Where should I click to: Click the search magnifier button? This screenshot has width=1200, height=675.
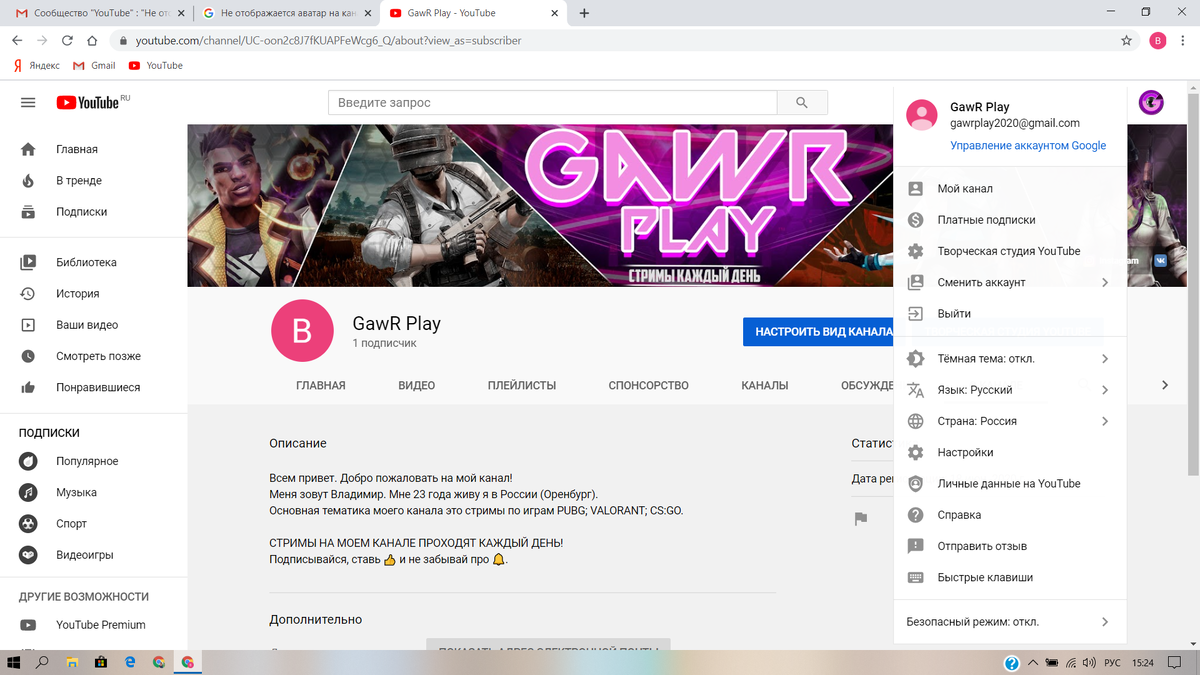coord(801,102)
